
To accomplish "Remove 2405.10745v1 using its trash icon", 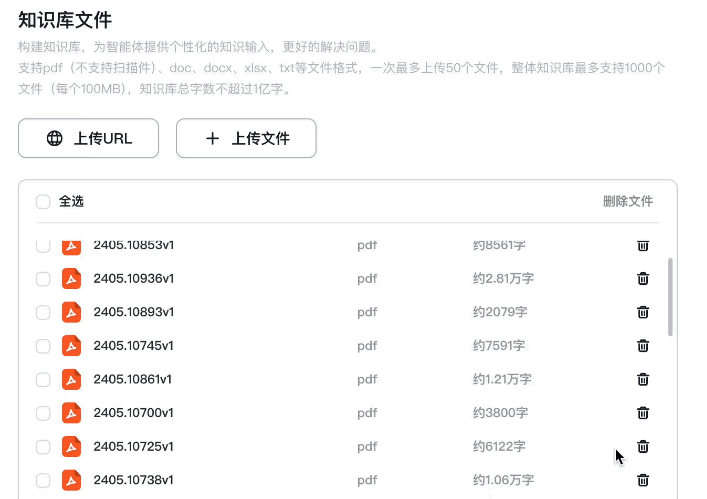I will coord(643,346).
